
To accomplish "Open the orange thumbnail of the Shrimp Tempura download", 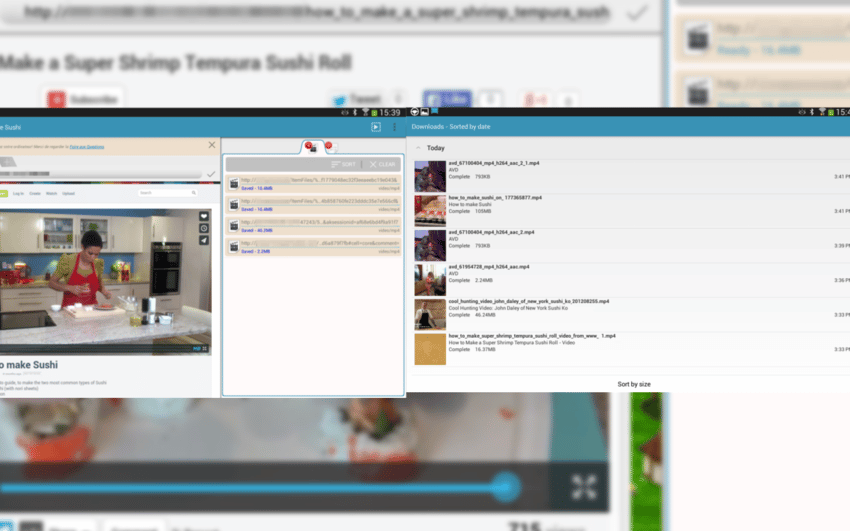I will point(430,349).
